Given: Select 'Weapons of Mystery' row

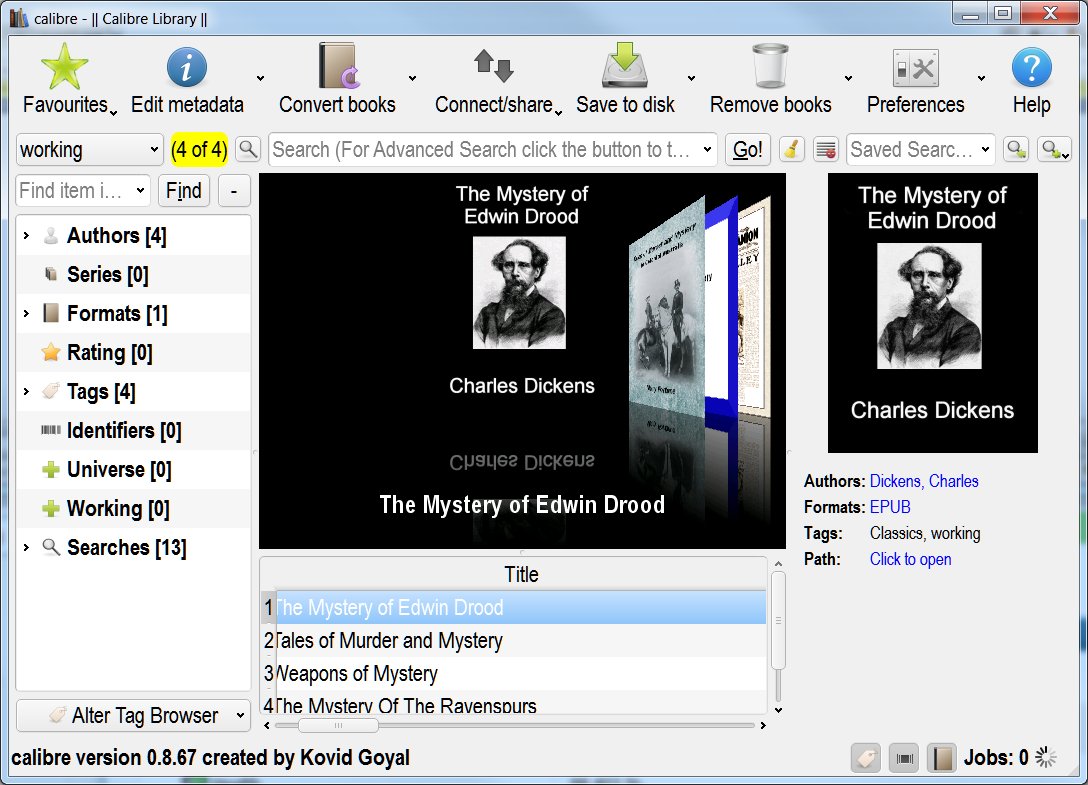Looking at the screenshot, I should [521, 673].
